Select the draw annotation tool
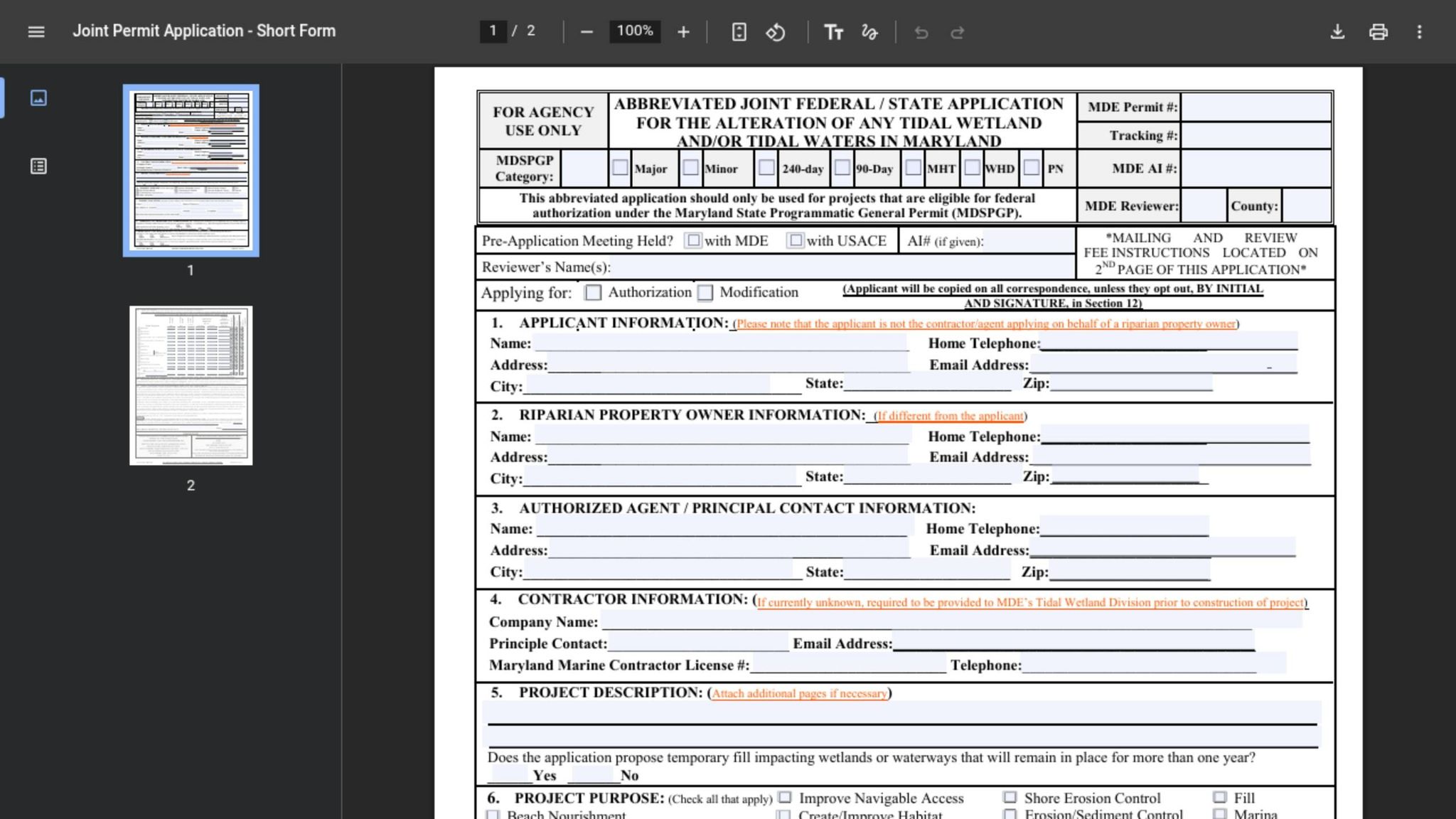The image size is (1456, 819). [869, 32]
